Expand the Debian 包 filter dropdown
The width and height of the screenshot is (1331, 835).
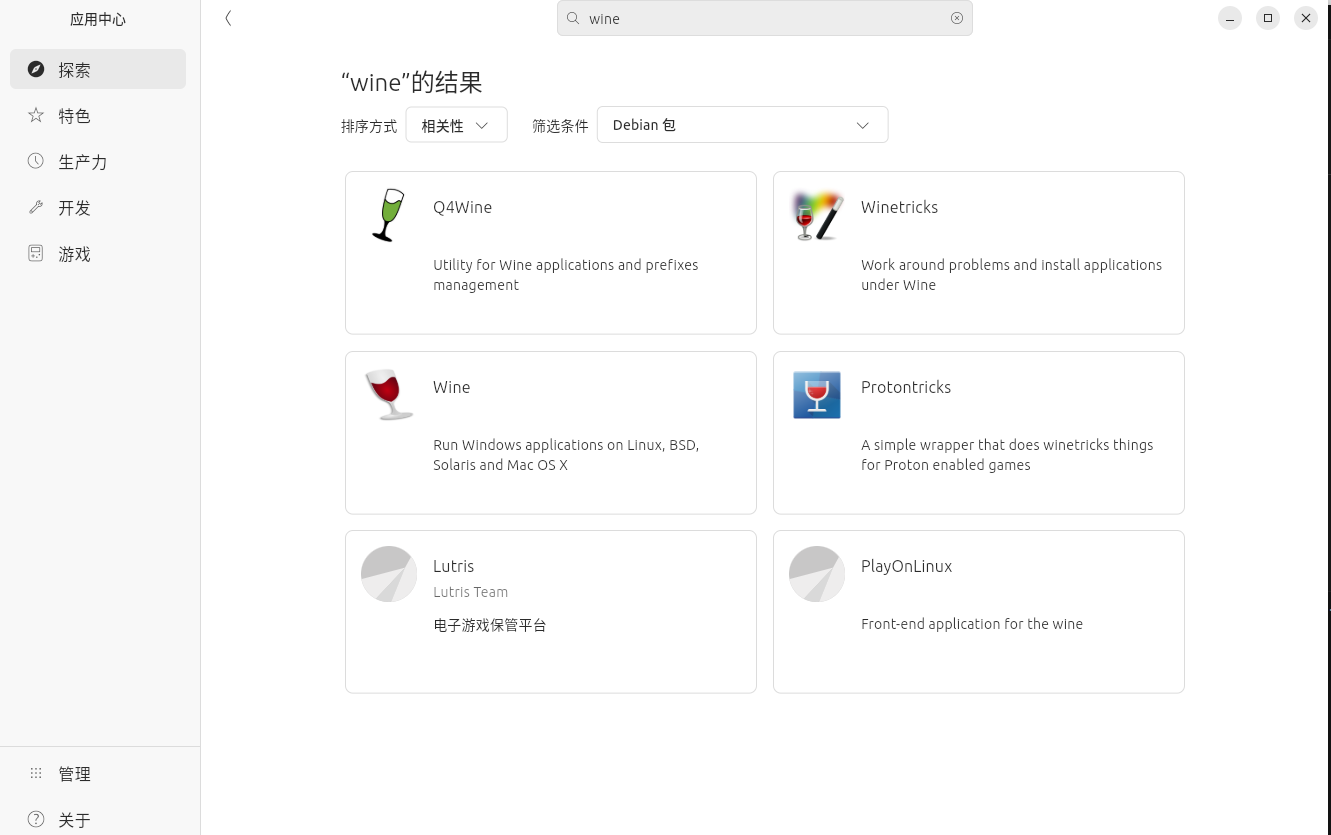click(x=742, y=125)
